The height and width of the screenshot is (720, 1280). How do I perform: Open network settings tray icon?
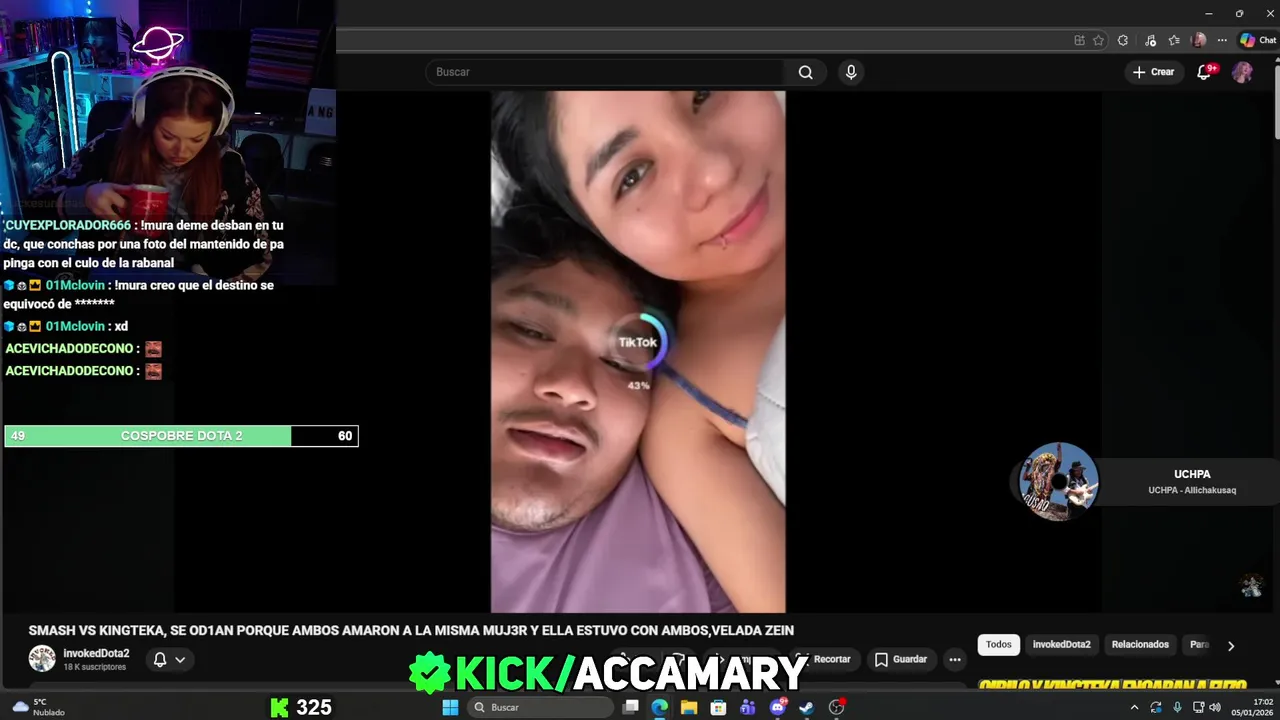point(1198,707)
